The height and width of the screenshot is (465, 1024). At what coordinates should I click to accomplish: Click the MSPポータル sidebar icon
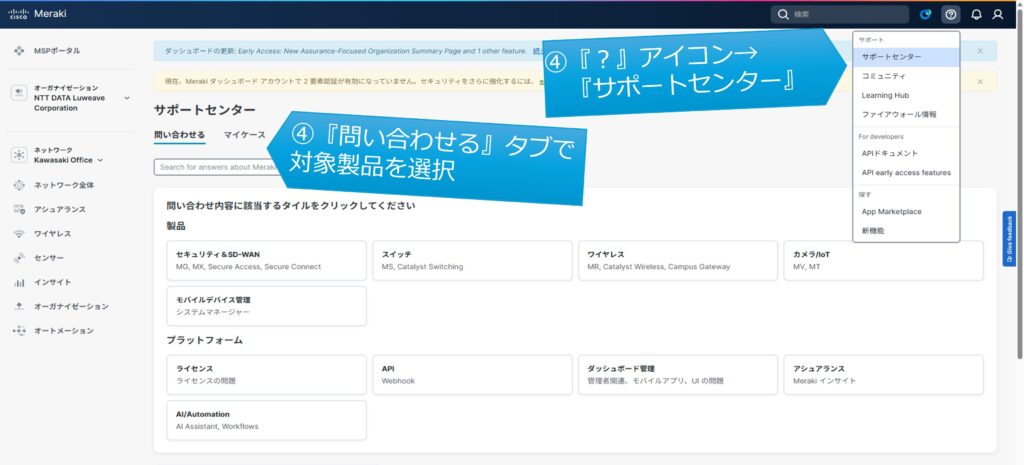click(19, 51)
